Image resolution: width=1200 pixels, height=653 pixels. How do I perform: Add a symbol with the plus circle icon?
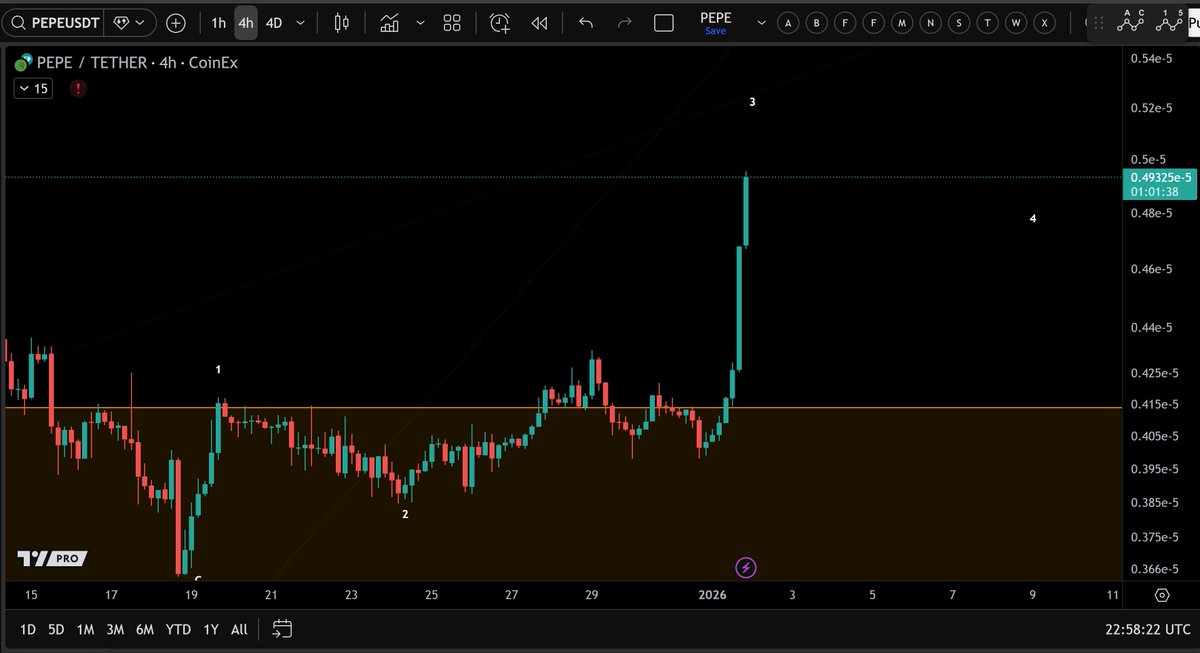176,22
